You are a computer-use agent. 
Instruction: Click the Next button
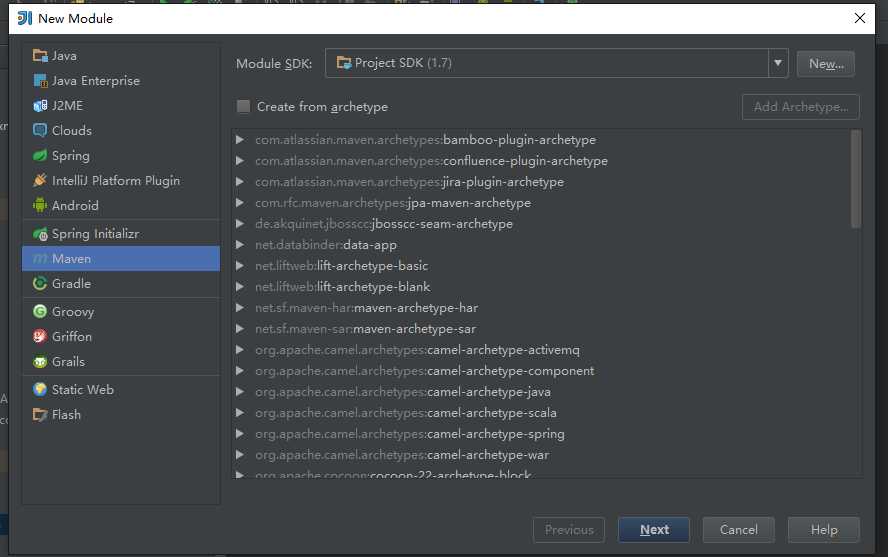[x=654, y=530]
